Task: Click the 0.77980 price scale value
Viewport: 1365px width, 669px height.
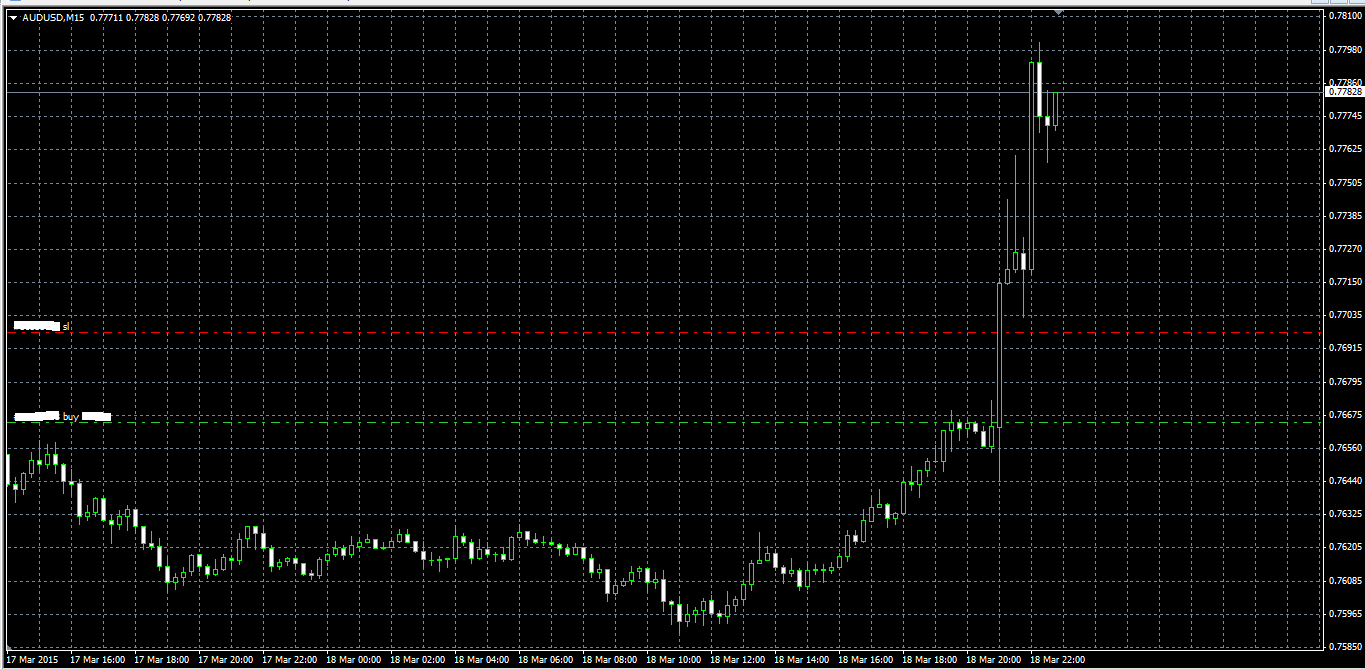Action: pos(1346,50)
